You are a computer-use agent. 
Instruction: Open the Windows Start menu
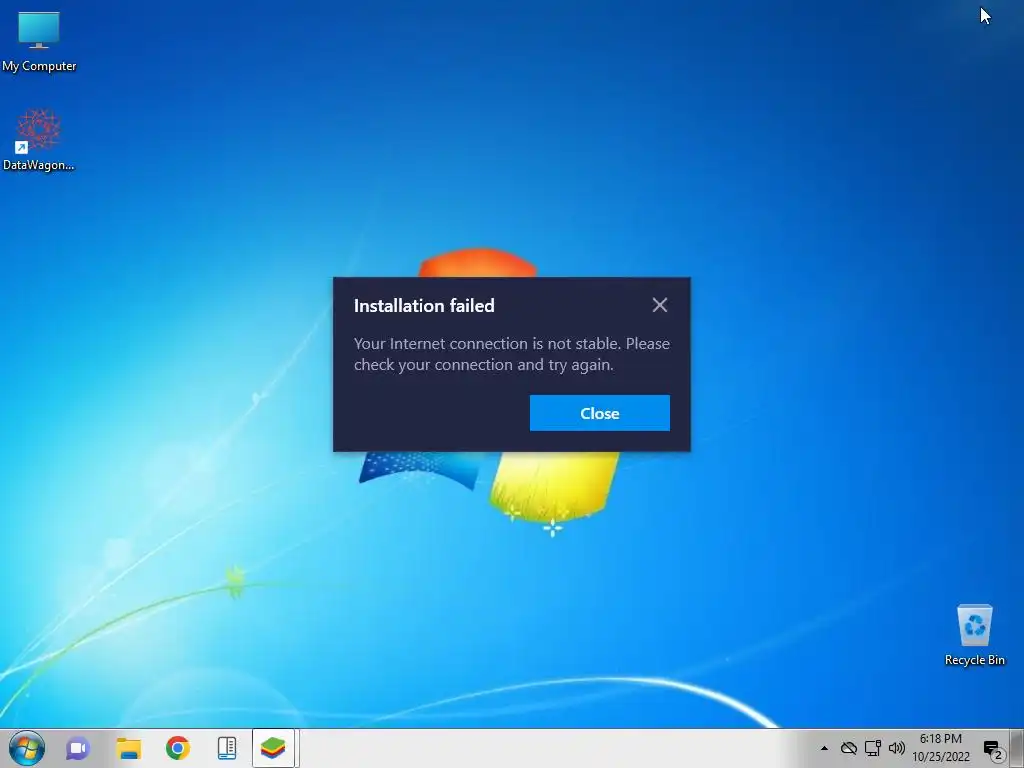27,748
